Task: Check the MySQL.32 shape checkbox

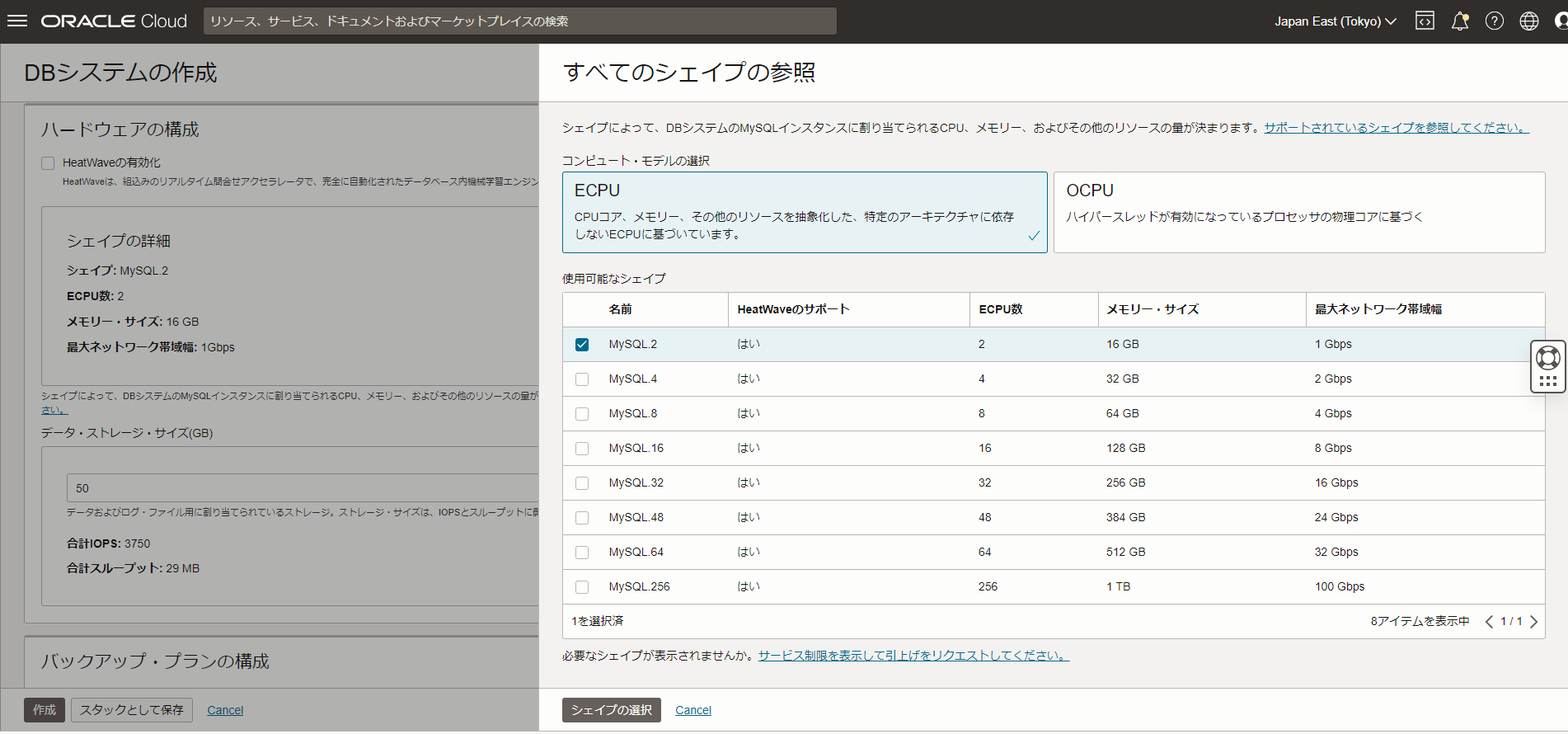Action: click(x=582, y=483)
